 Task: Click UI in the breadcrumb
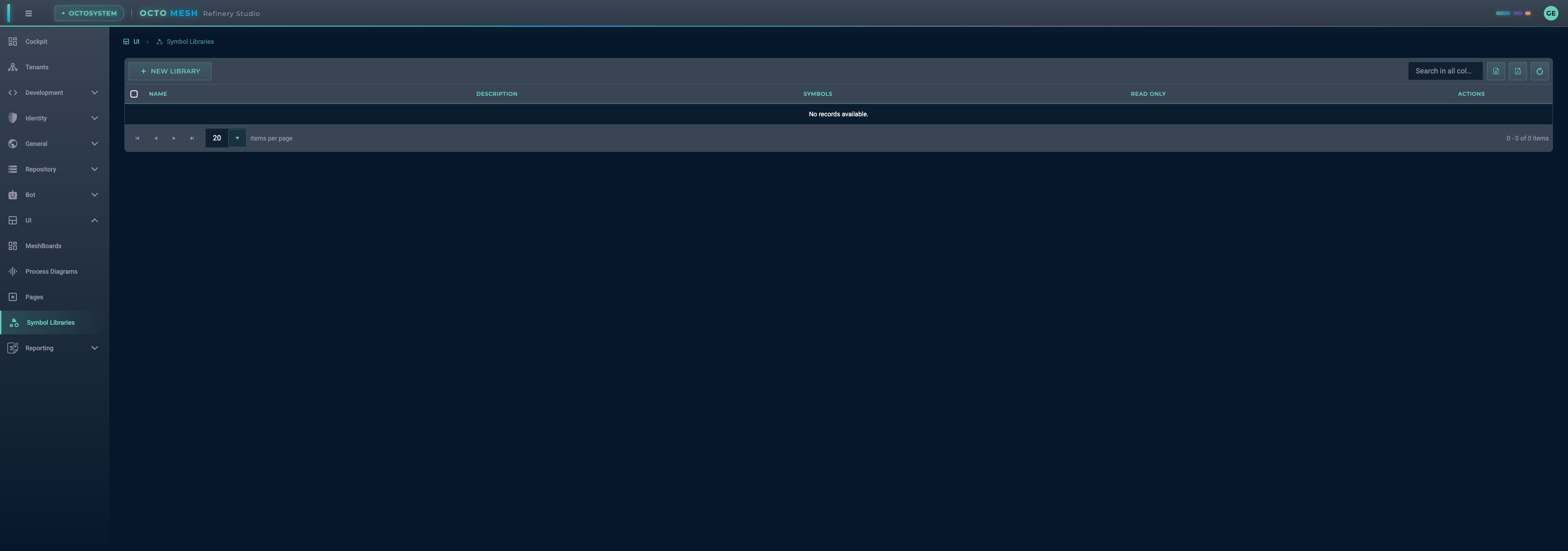(x=136, y=42)
